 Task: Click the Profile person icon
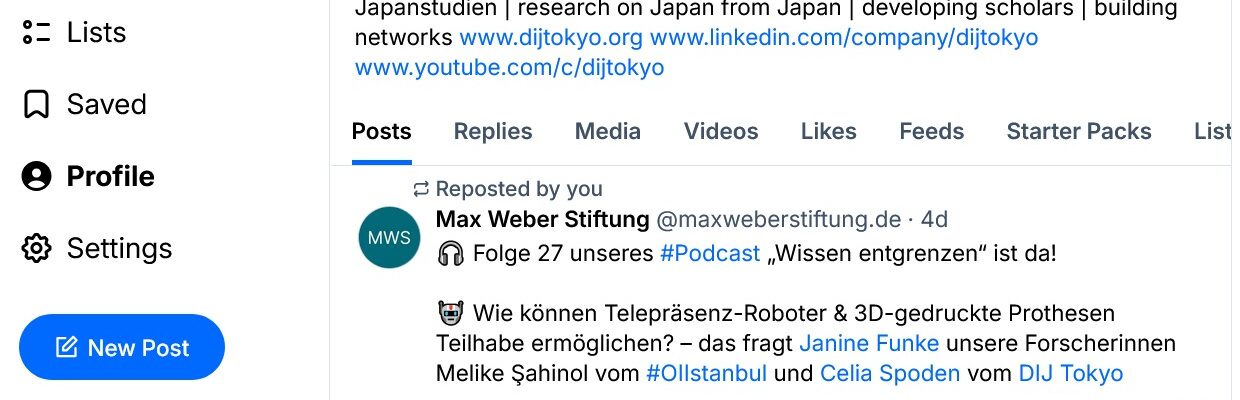click(x=36, y=176)
